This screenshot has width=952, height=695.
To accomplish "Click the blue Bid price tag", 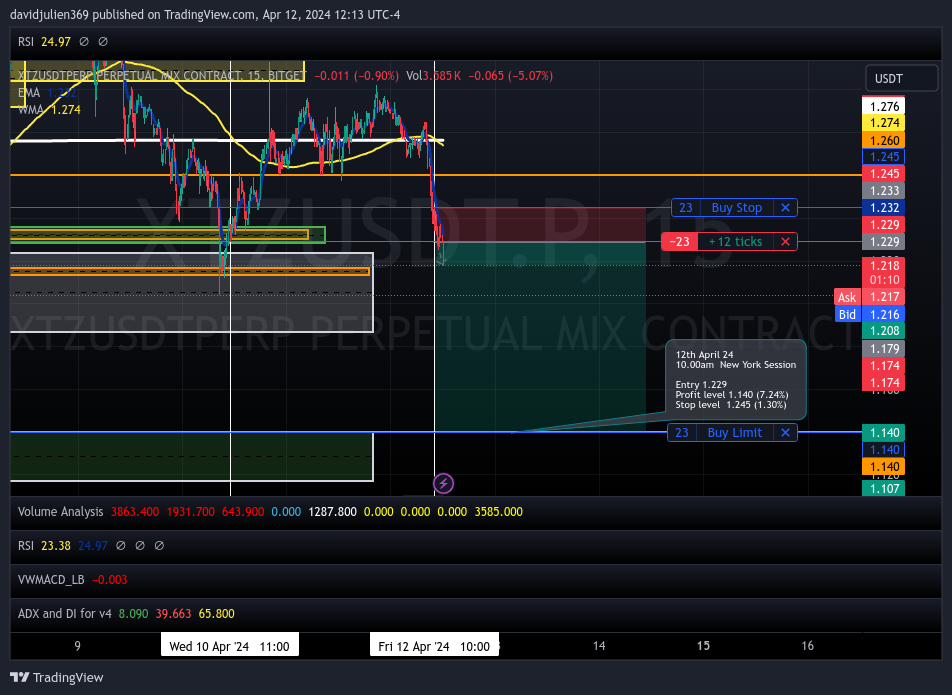I will (847, 314).
